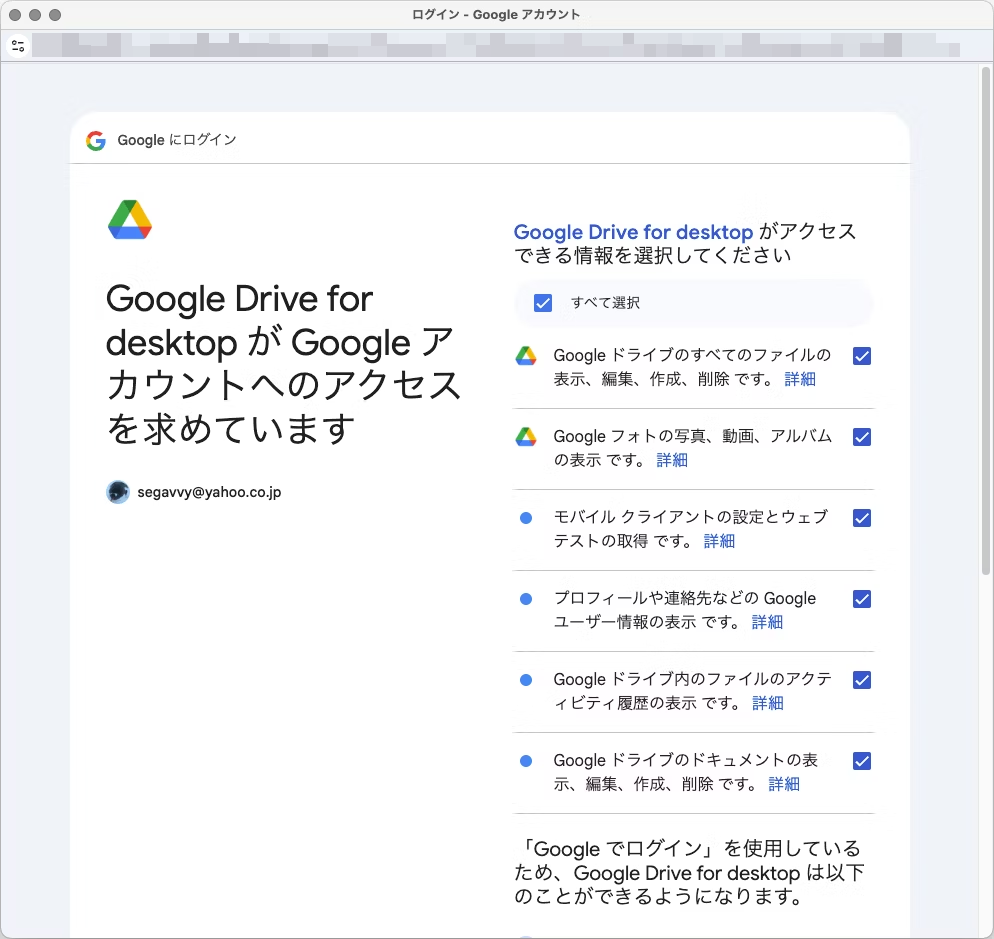Click the Google G logo in header
The height and width of the screenshot is (939, 994).
point(96,140)
